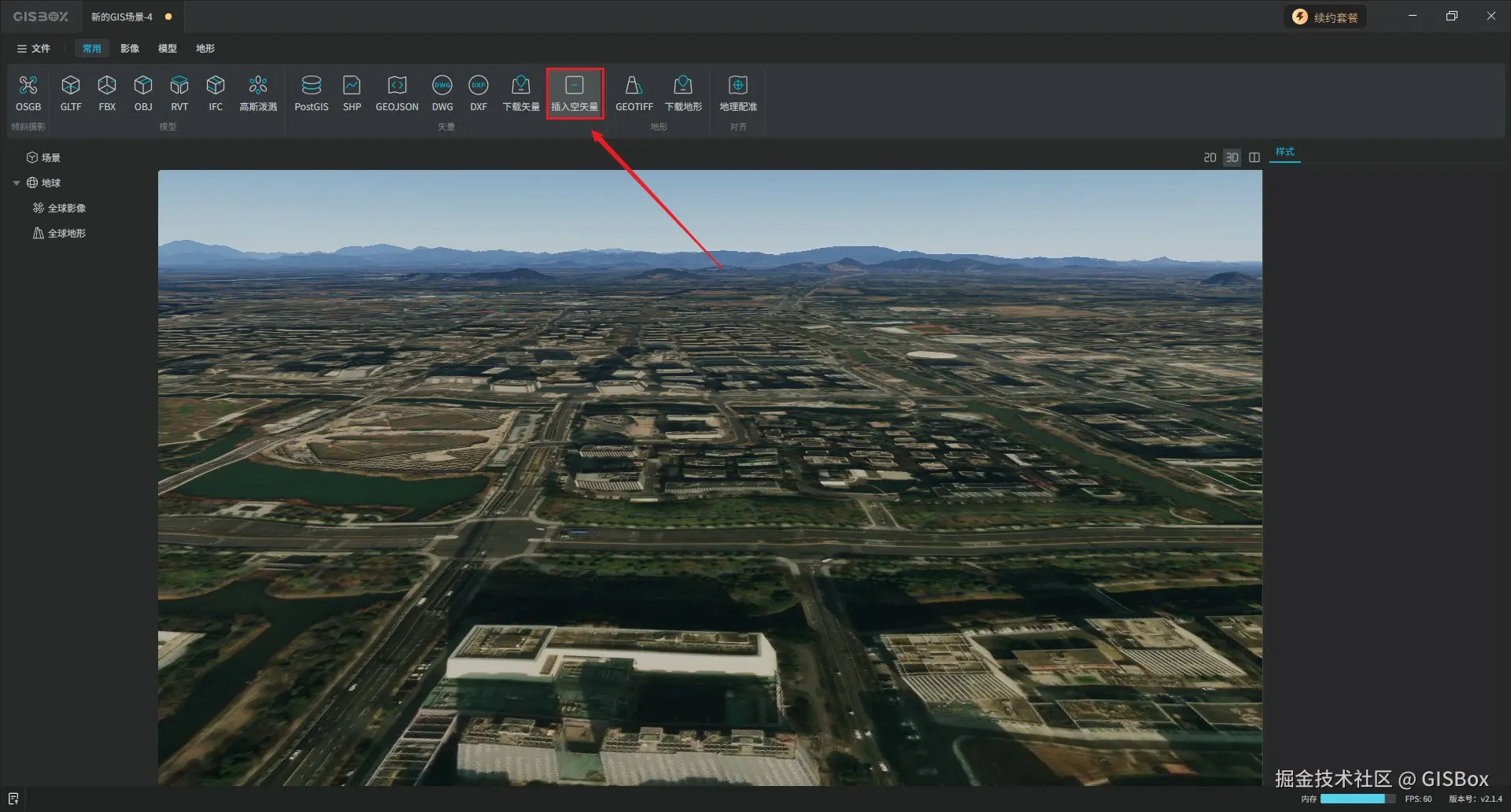The image size is (1511, 812).
Task: Click the FPS: 60 readout
Action: [1418, 799]
